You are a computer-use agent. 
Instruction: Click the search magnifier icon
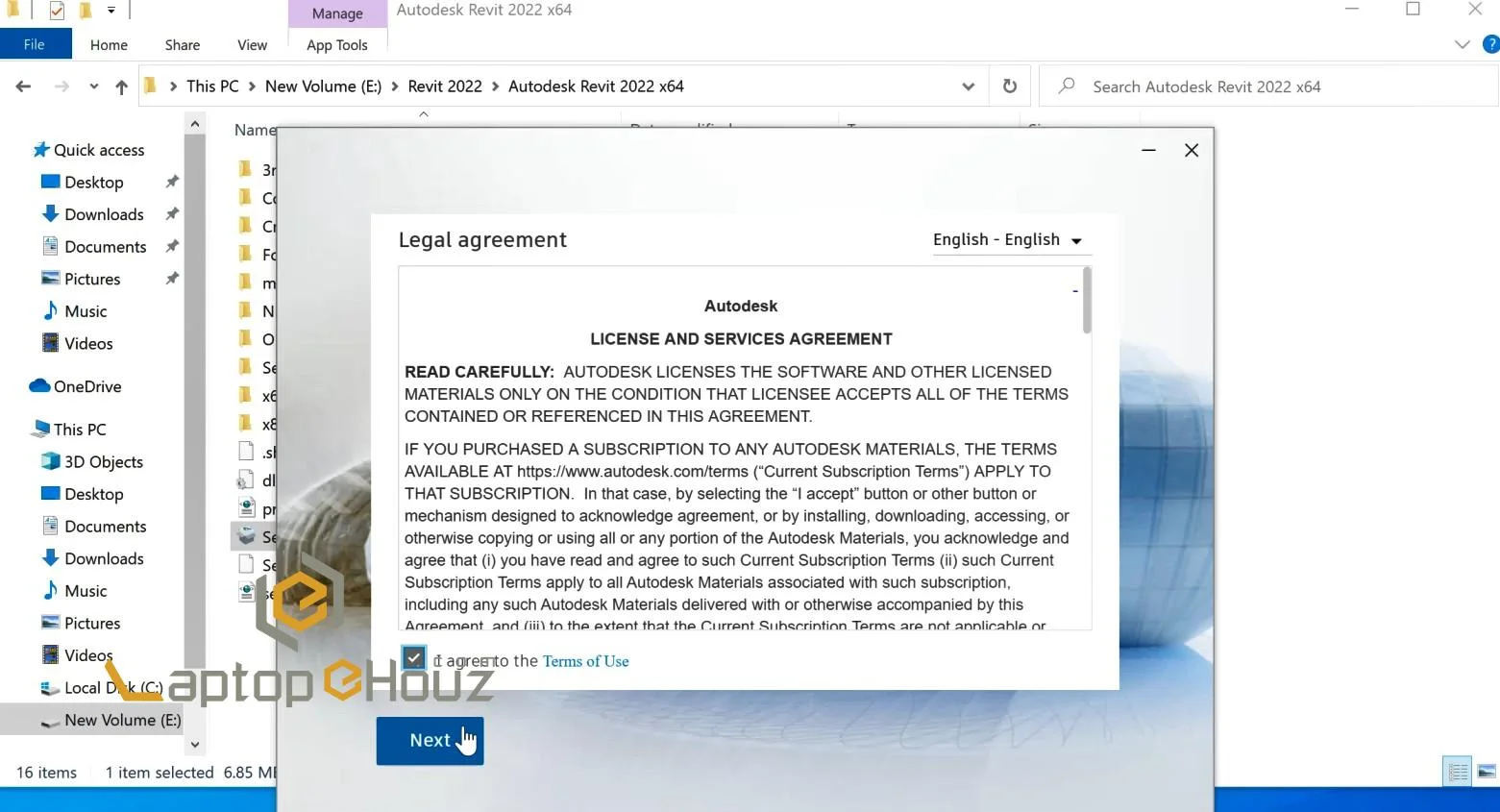[x=1067, y=86]
